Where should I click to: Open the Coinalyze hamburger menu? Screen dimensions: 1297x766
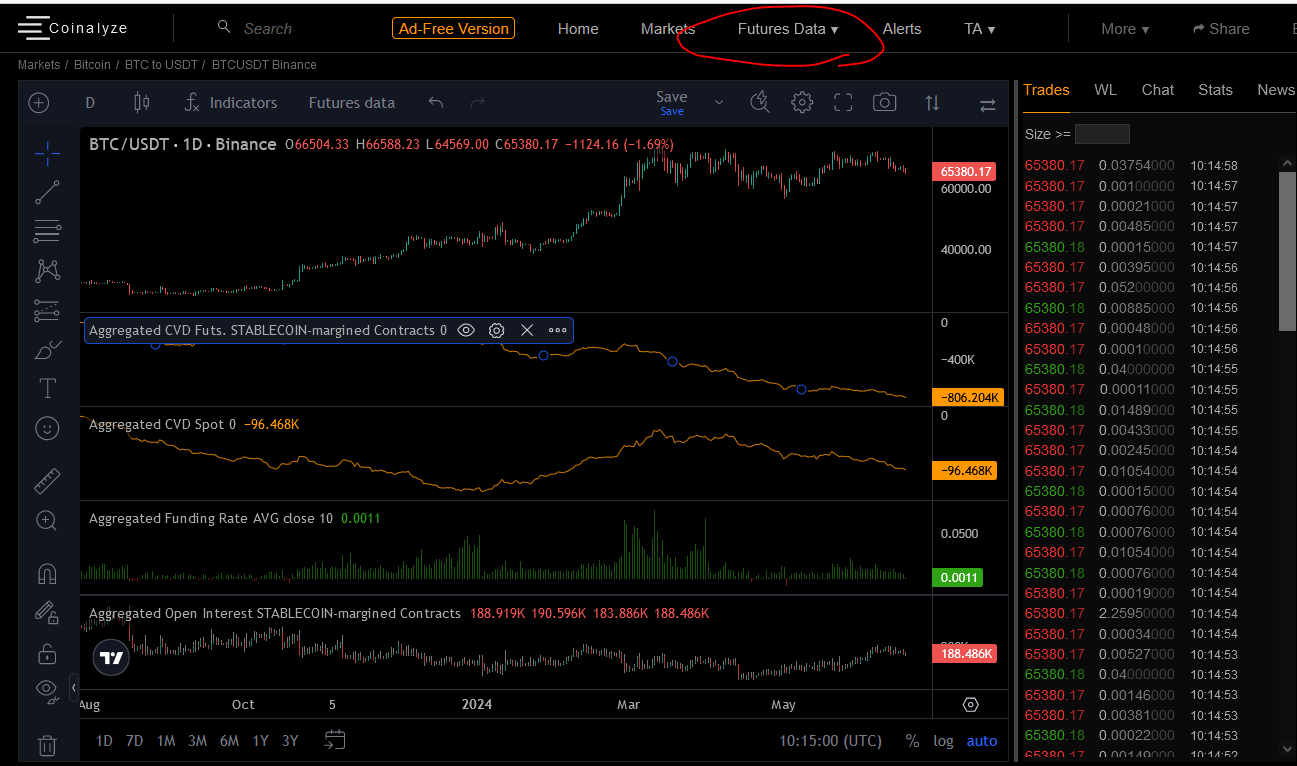pyautogui.click(x=33, y=28)
